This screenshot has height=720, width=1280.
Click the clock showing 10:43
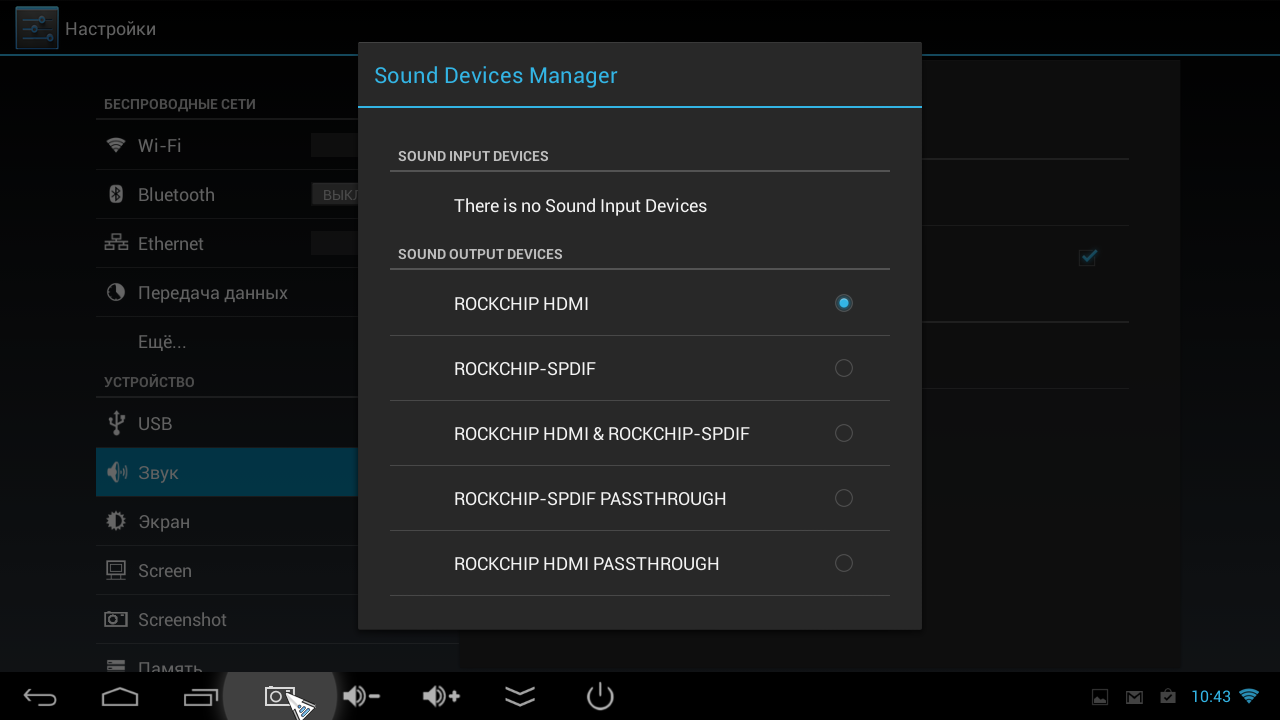tap(1211, 697)
